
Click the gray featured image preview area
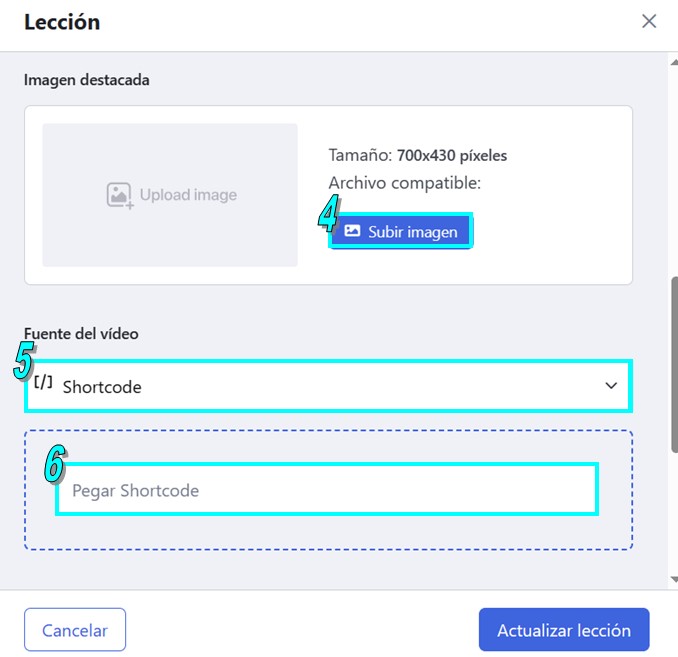[x=170, y=195]
